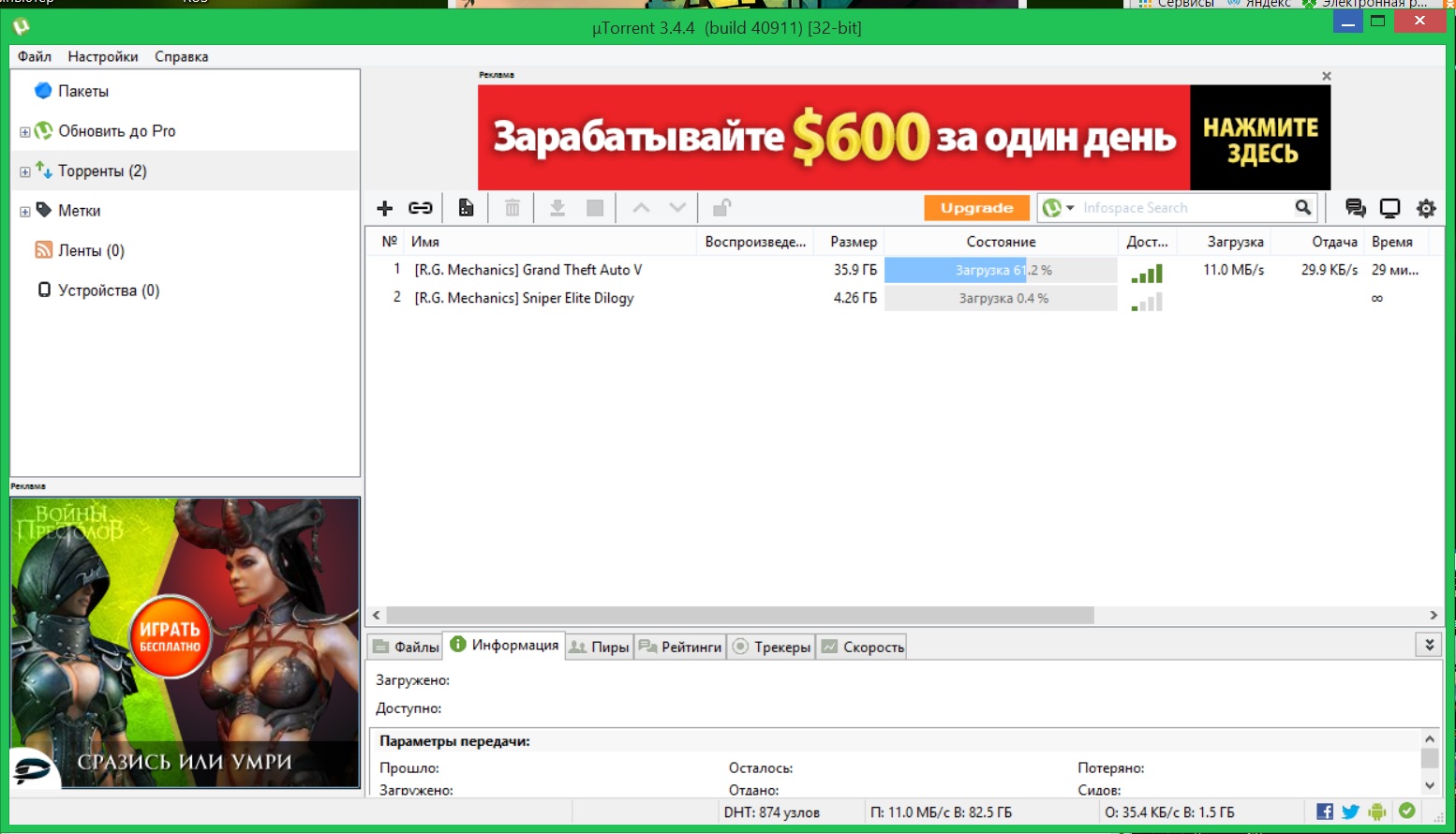The image size is (1456, 834).
Task: Collapse the details pane with double chevron
Action: pos(1429,645)
